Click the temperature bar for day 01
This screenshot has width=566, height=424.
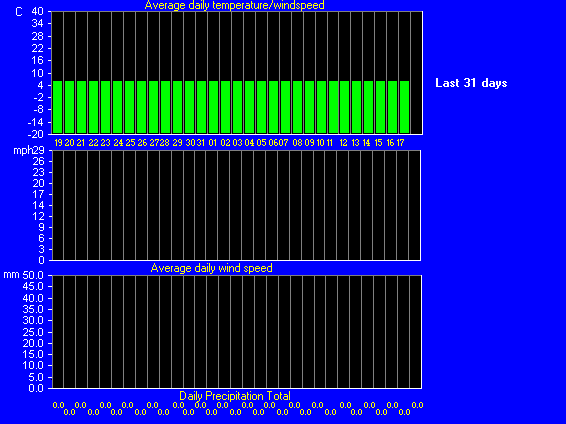point(213,107)
